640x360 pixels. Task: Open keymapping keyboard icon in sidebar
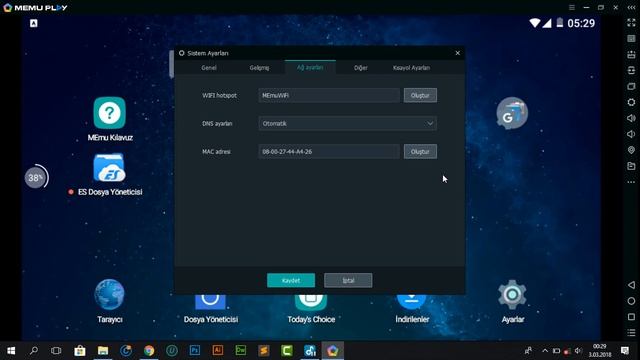[x=631, y=39]
